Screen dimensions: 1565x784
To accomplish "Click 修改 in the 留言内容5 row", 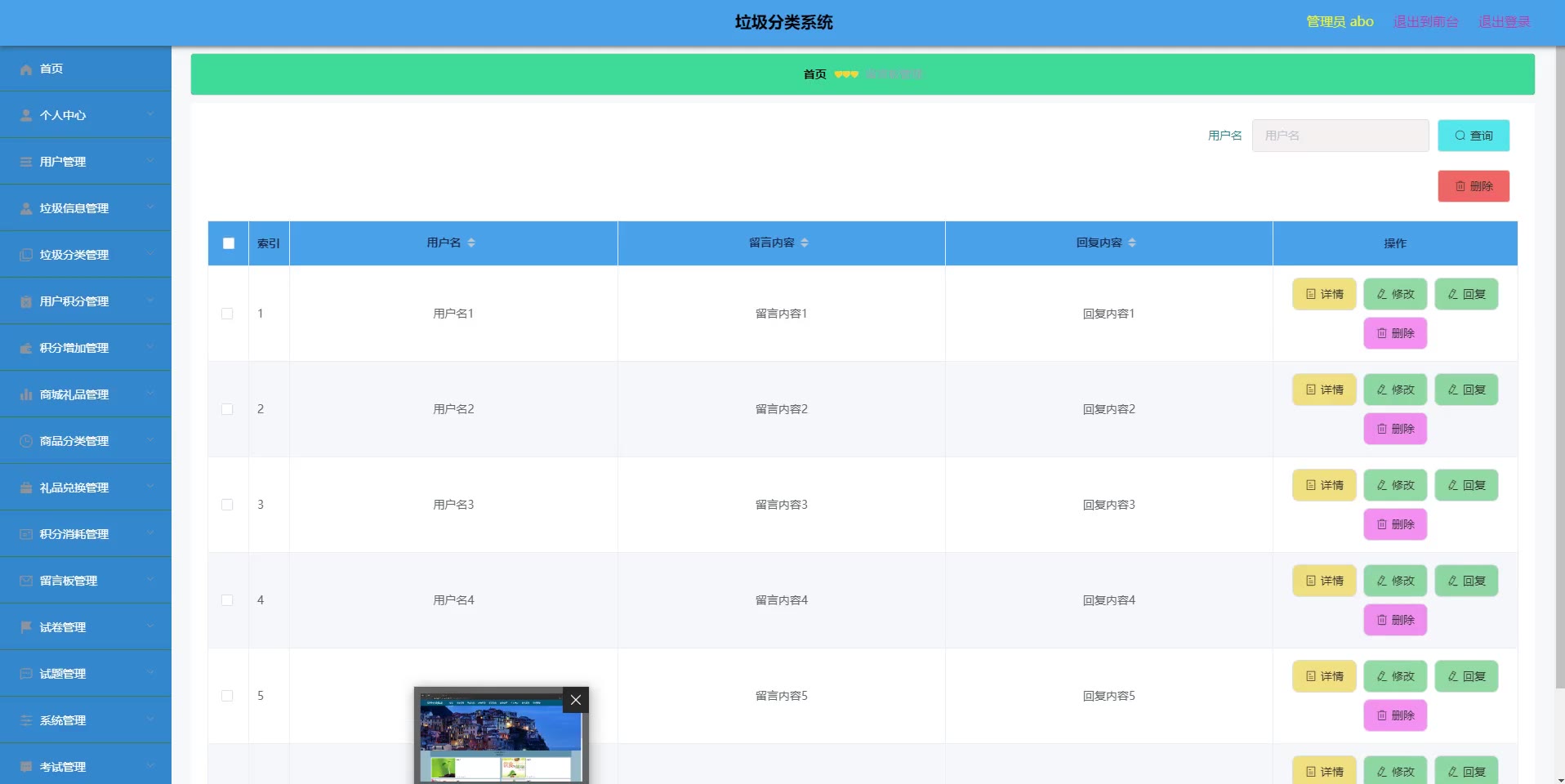I will [x=1395, y=676].
